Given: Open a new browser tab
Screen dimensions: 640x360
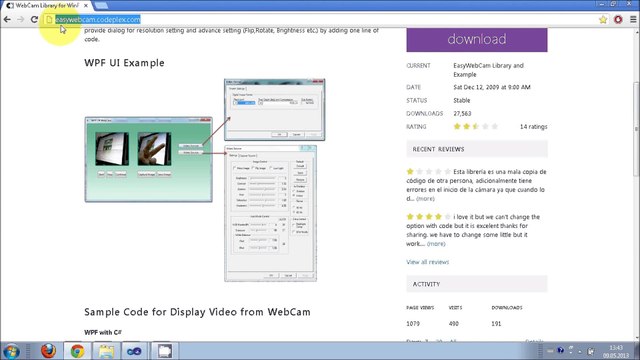Looking at the screenshot, I should (101, 6).
